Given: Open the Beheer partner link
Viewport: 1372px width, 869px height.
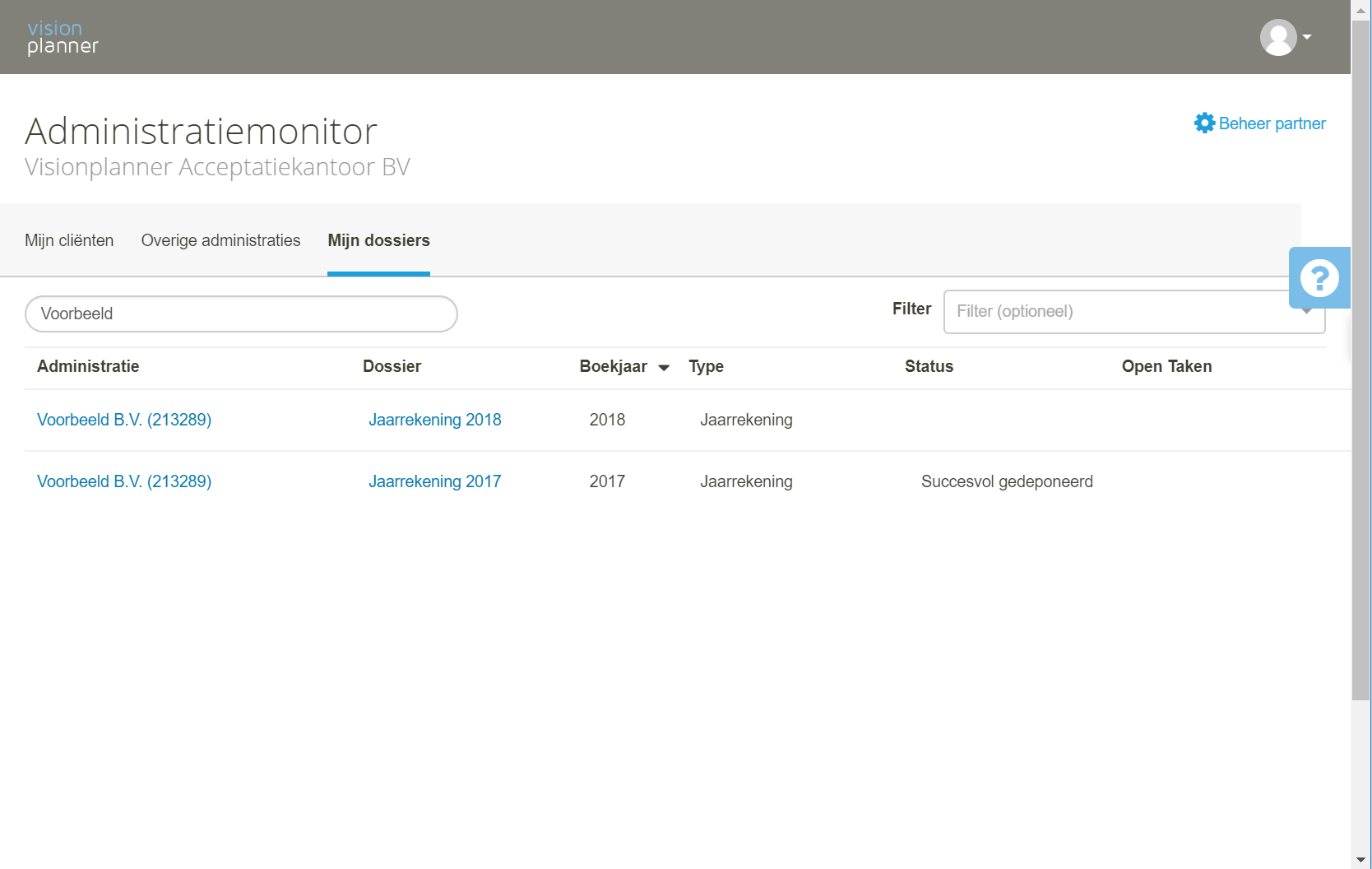Looking at the screenshot, I should (1272, 123).
